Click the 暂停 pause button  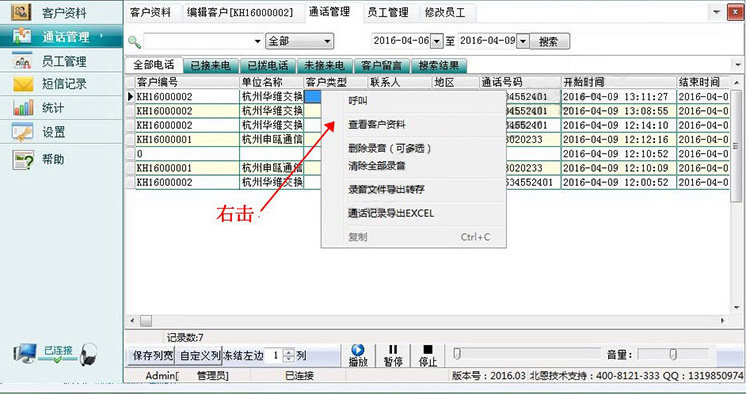[393, 355]
